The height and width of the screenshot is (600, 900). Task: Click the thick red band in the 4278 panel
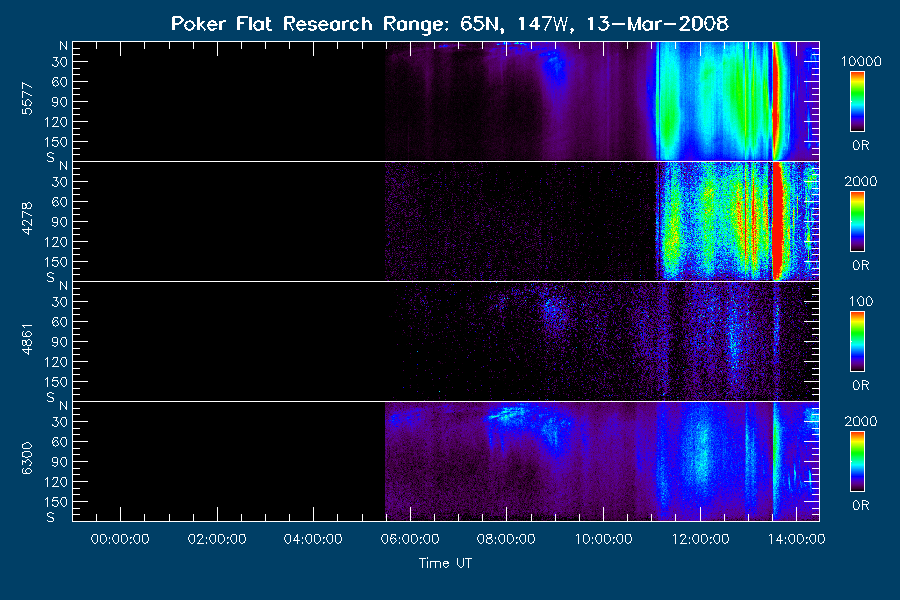click(777, 221)
